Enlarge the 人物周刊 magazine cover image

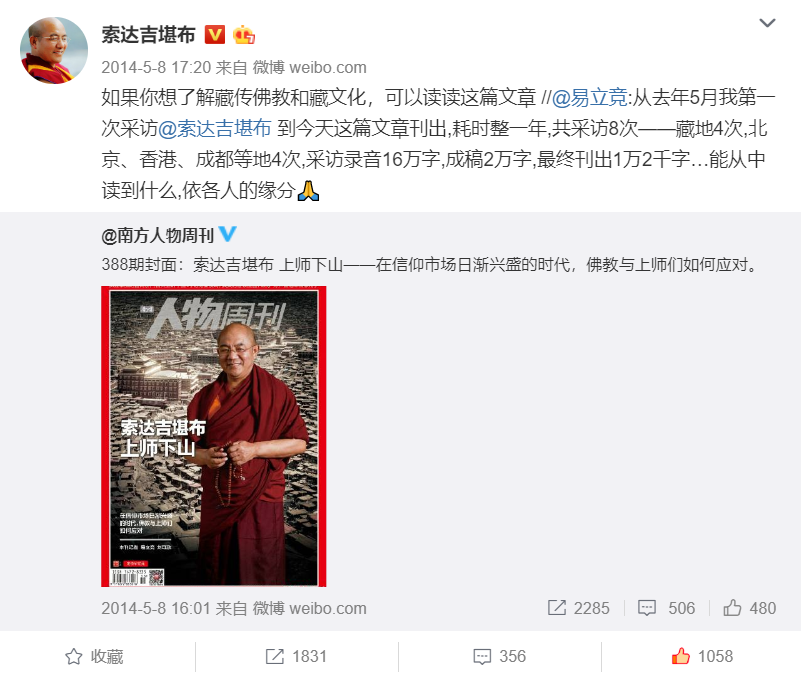click(x=214, y=436)
